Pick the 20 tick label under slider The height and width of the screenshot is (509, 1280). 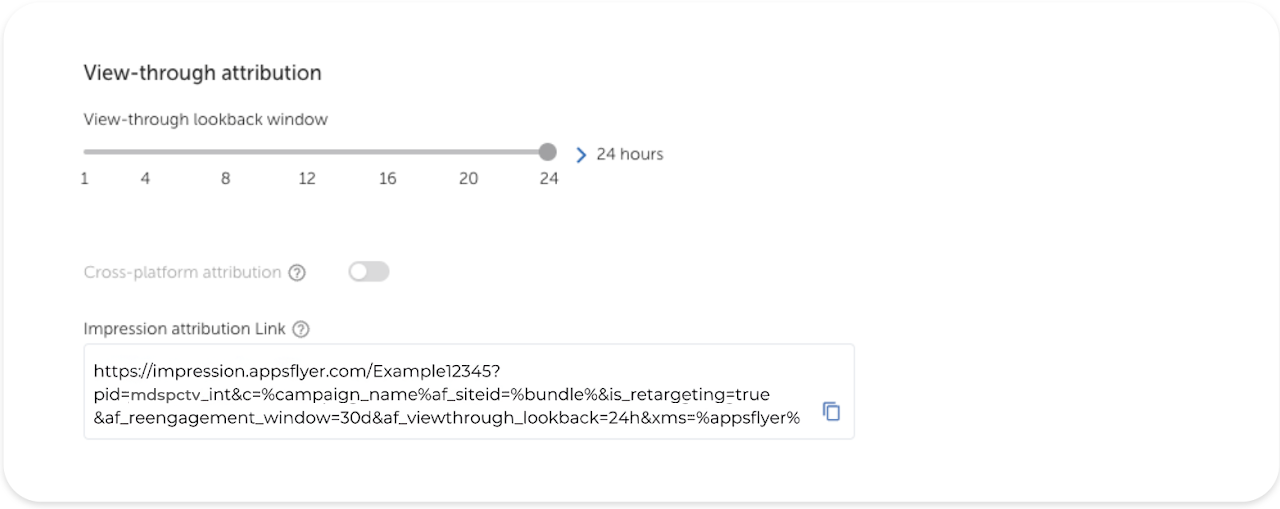468,179
